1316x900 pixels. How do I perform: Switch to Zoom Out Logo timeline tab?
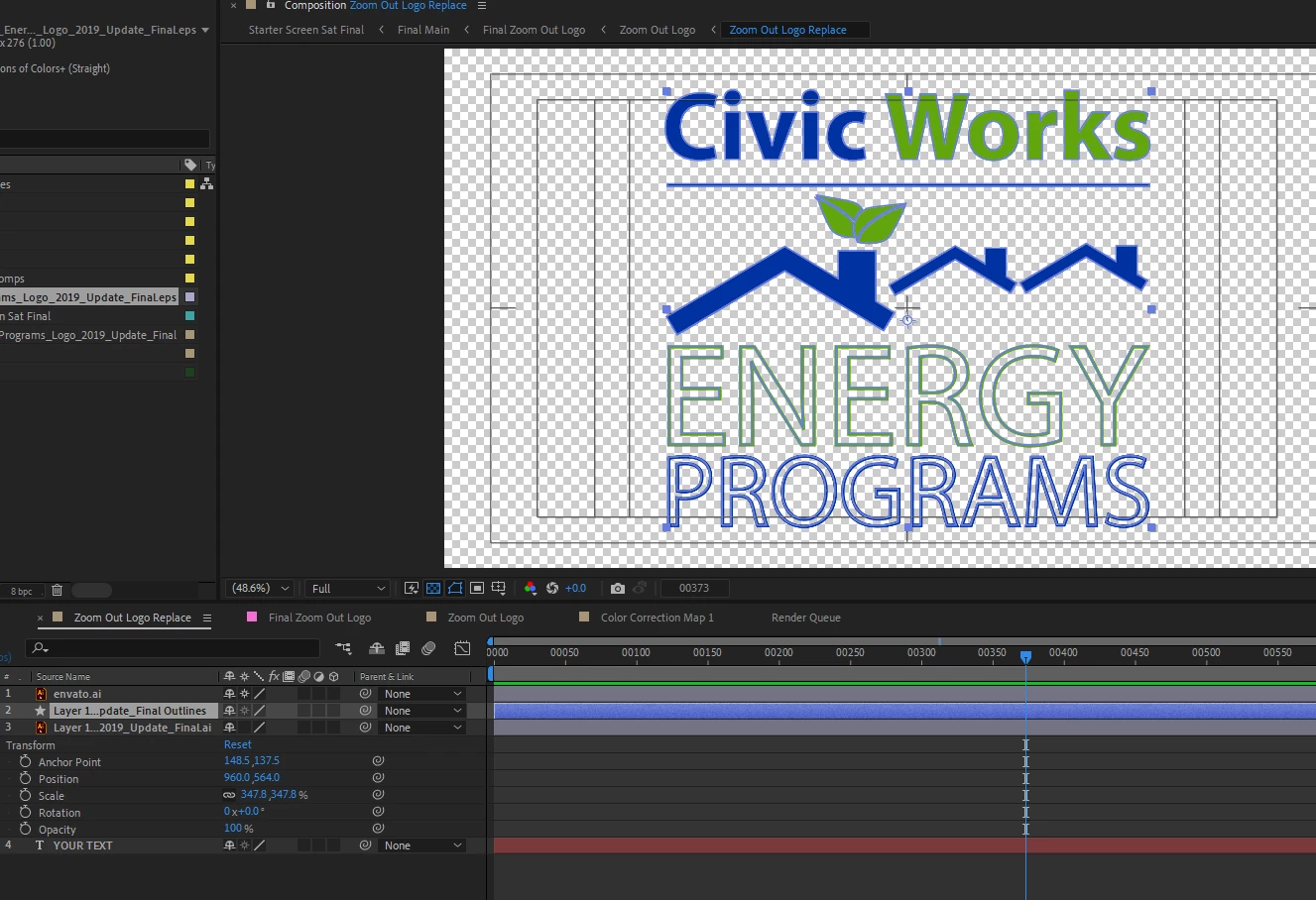click(486, 618)
